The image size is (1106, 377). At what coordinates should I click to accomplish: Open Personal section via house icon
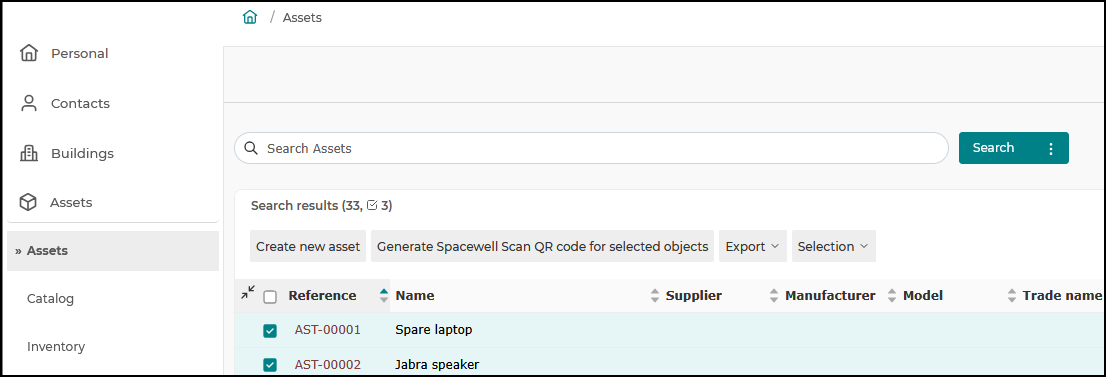click(x=28, y=53)
